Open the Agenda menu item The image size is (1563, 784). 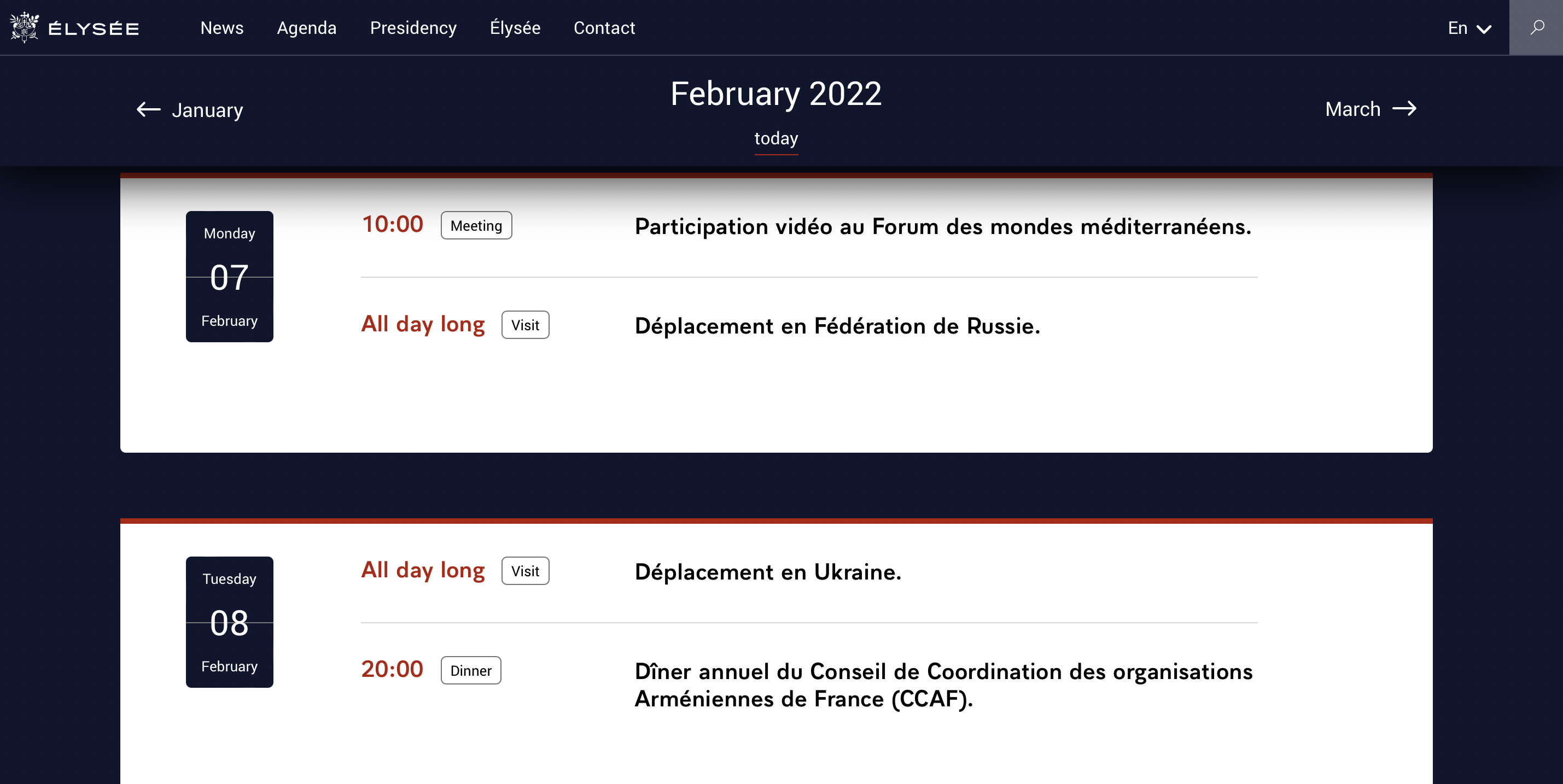point(306,28)
